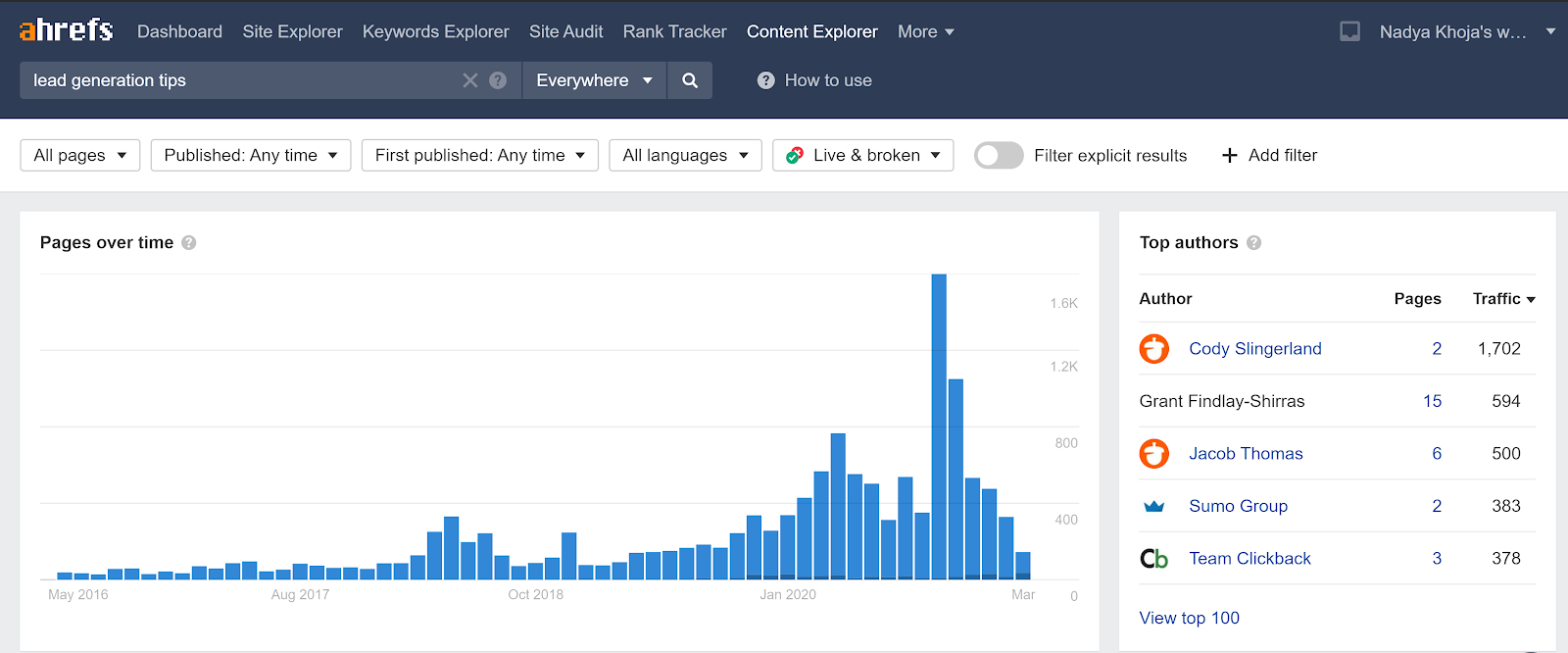The width and height of the screenshot is (1568, 653).
Task: Open Content Explorer tab
Action: pyautogui.click(x=812, y=31)
